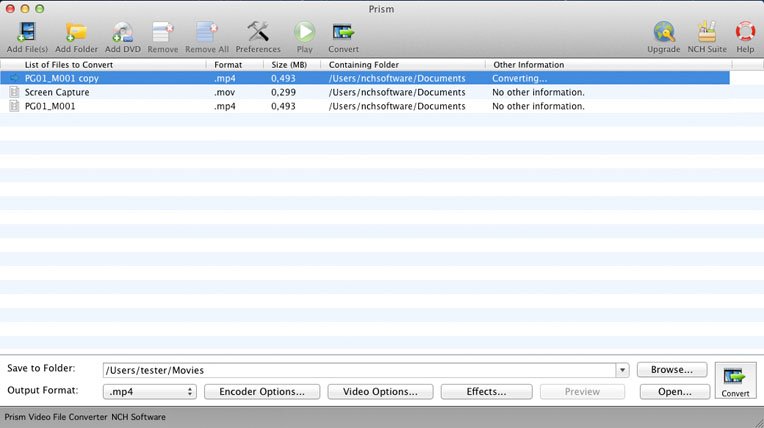Click the Browse... button

coord(672,370)
